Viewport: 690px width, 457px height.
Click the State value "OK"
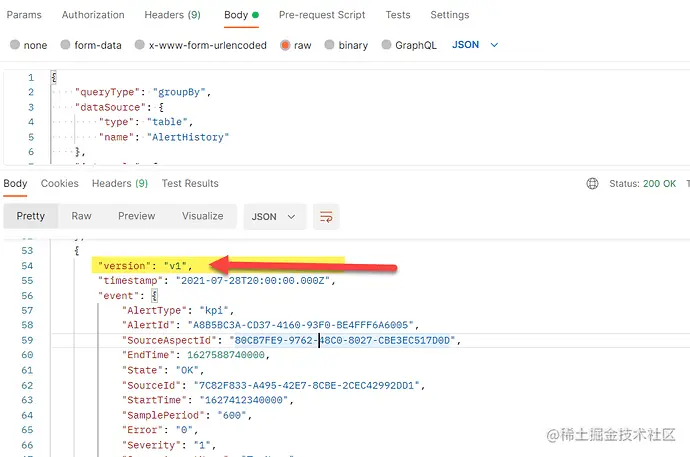click(187, 370)
